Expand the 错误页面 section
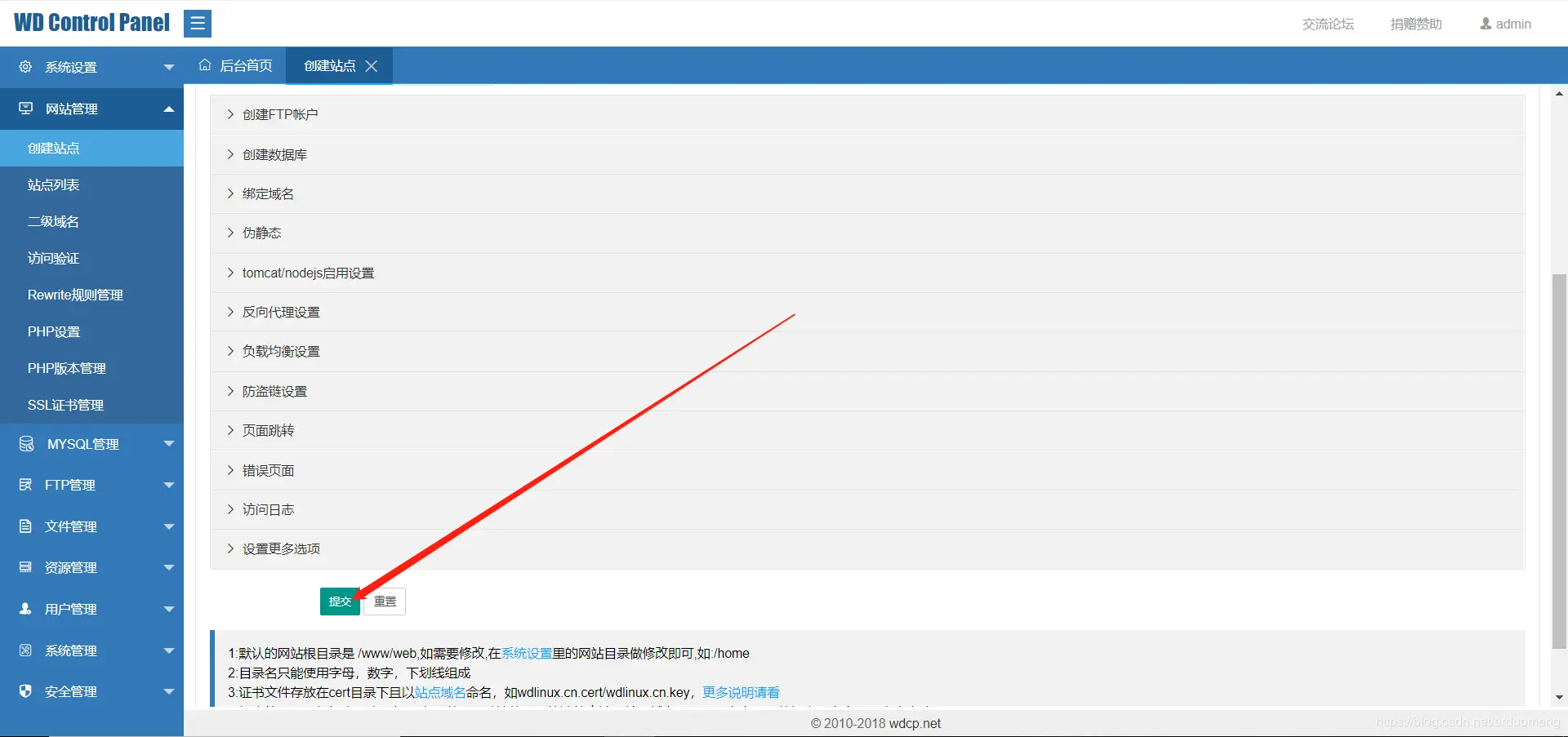The image size is (1568, 737). (867, 470)
